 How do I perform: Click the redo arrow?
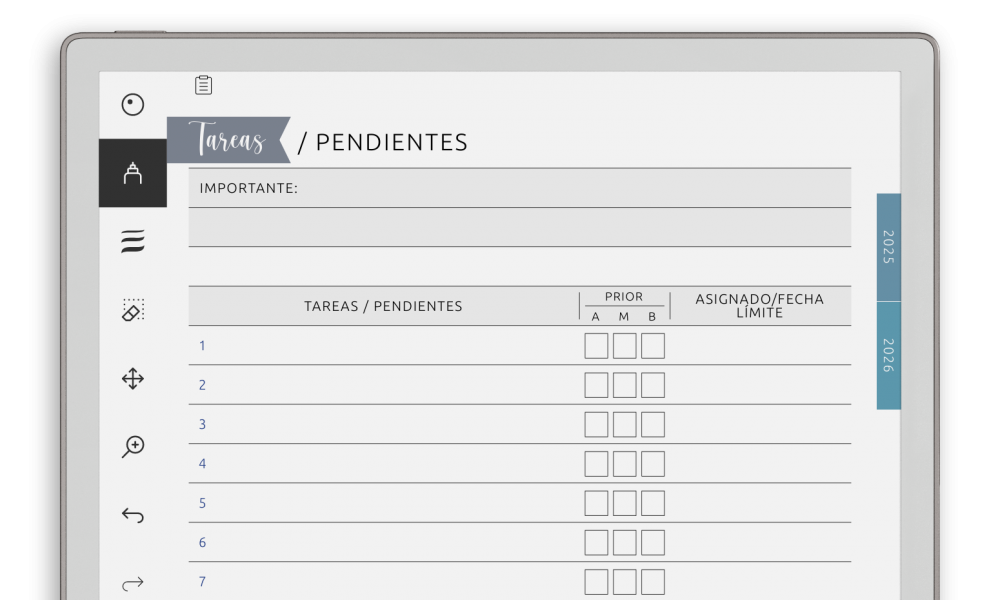(x=133, y=583)
